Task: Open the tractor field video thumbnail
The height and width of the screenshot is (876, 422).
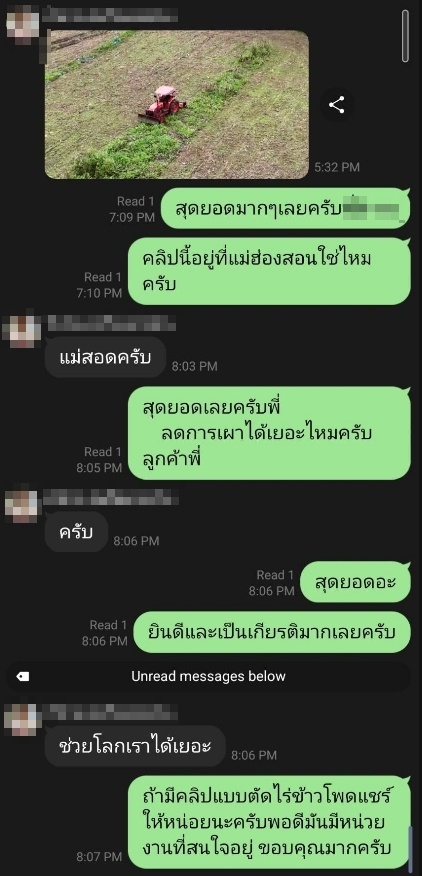Action: [177, 104]
